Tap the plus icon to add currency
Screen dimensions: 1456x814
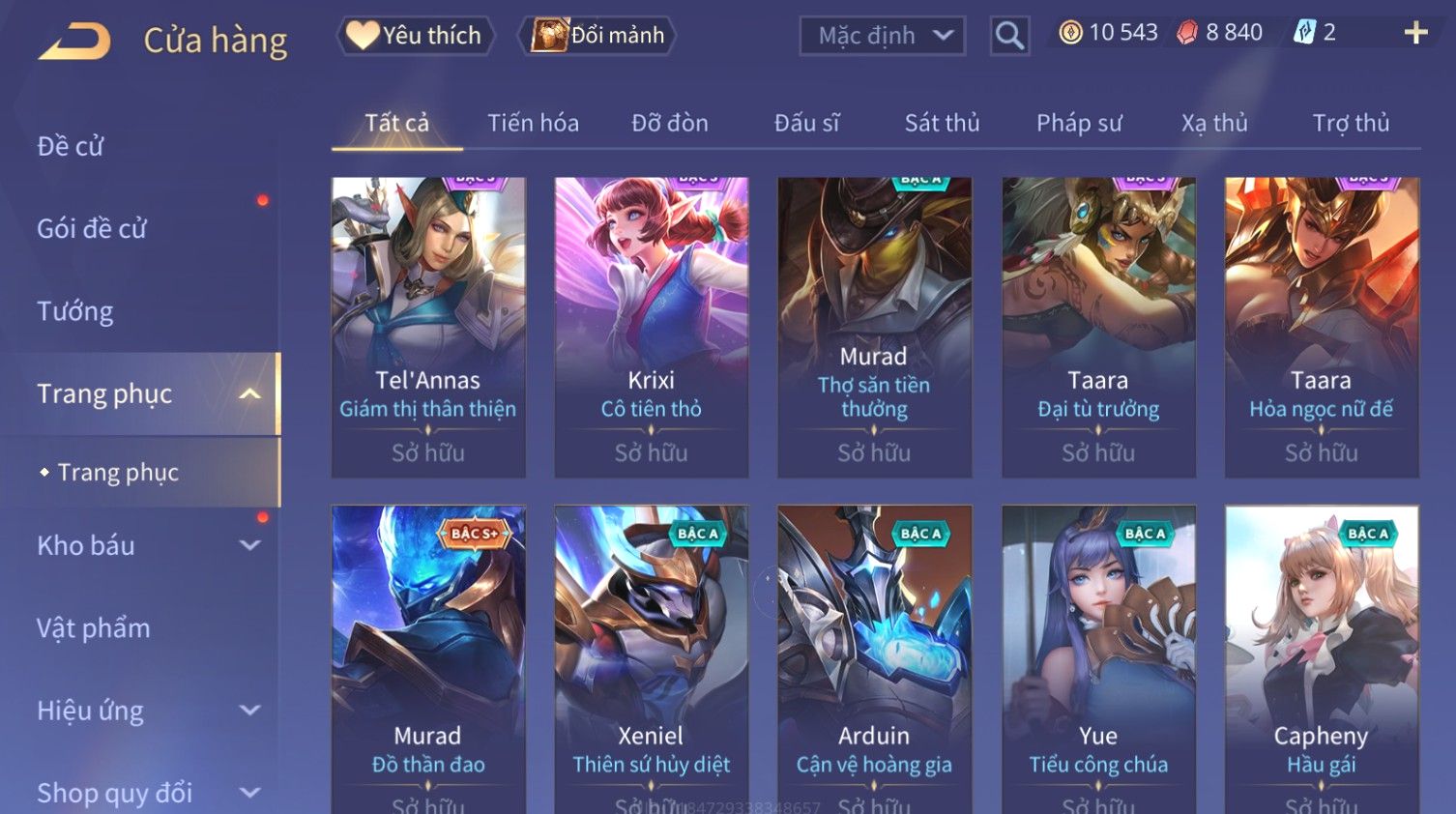[1415, 33]
